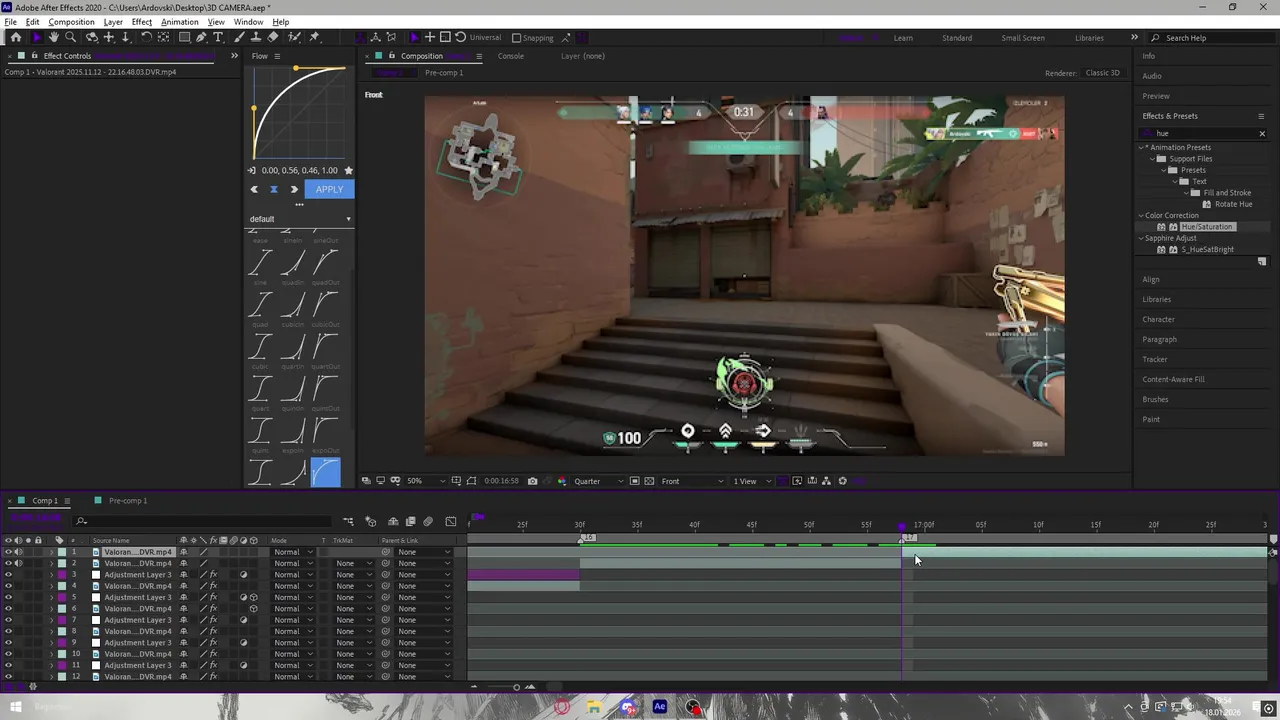The width and height of the screenshot is (1280, 720).
Task: Click the timeline zoom slider at bottom
Action: pos(516,687)
